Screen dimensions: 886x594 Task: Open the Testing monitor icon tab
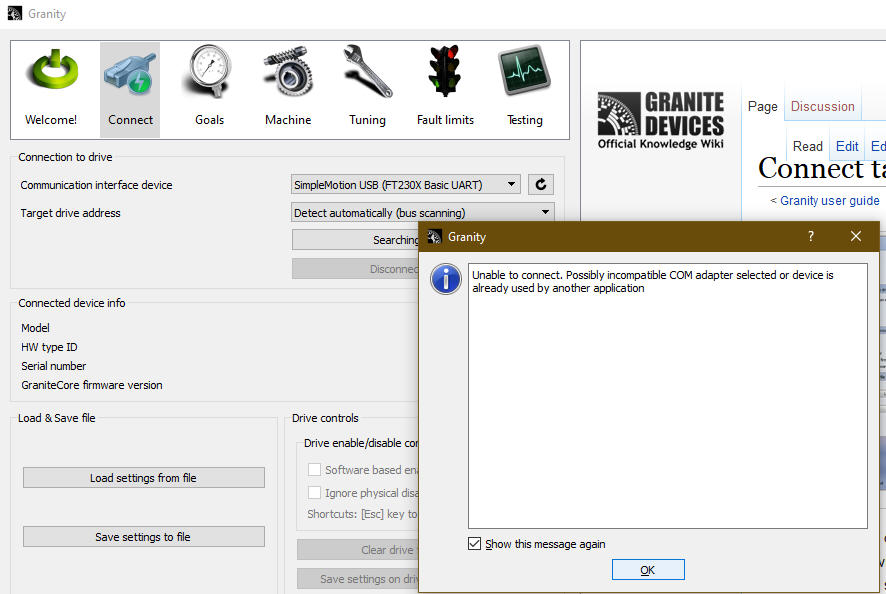[524, 89]
